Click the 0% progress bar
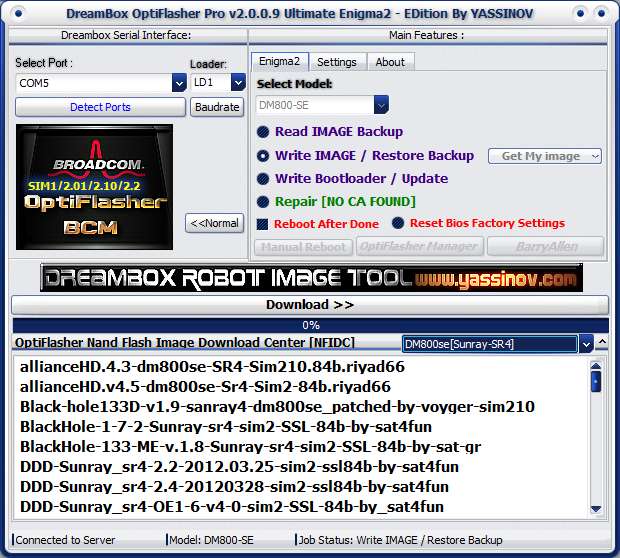 pos(311,325)
